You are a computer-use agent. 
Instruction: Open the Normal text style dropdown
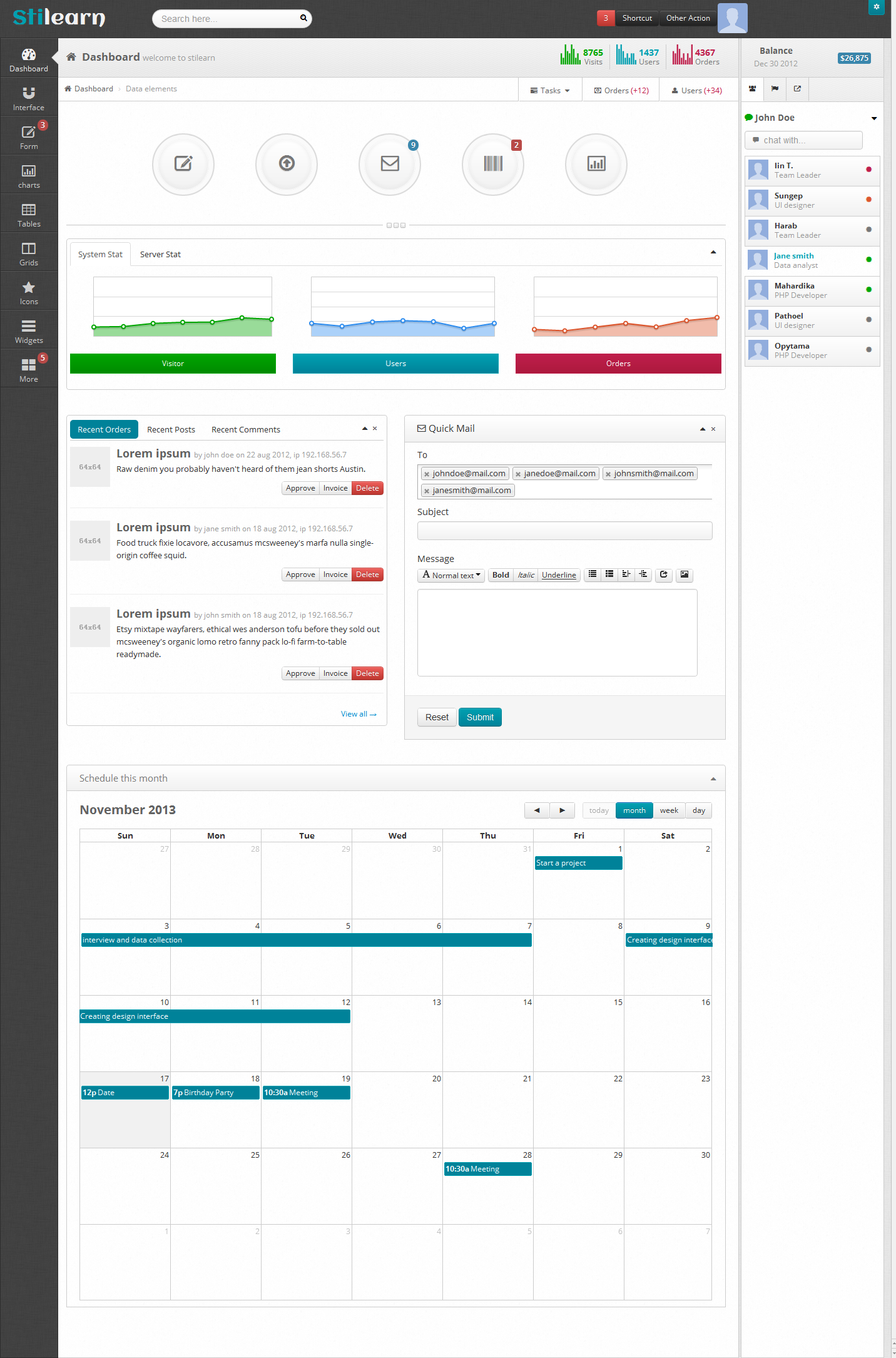(451, 575)
